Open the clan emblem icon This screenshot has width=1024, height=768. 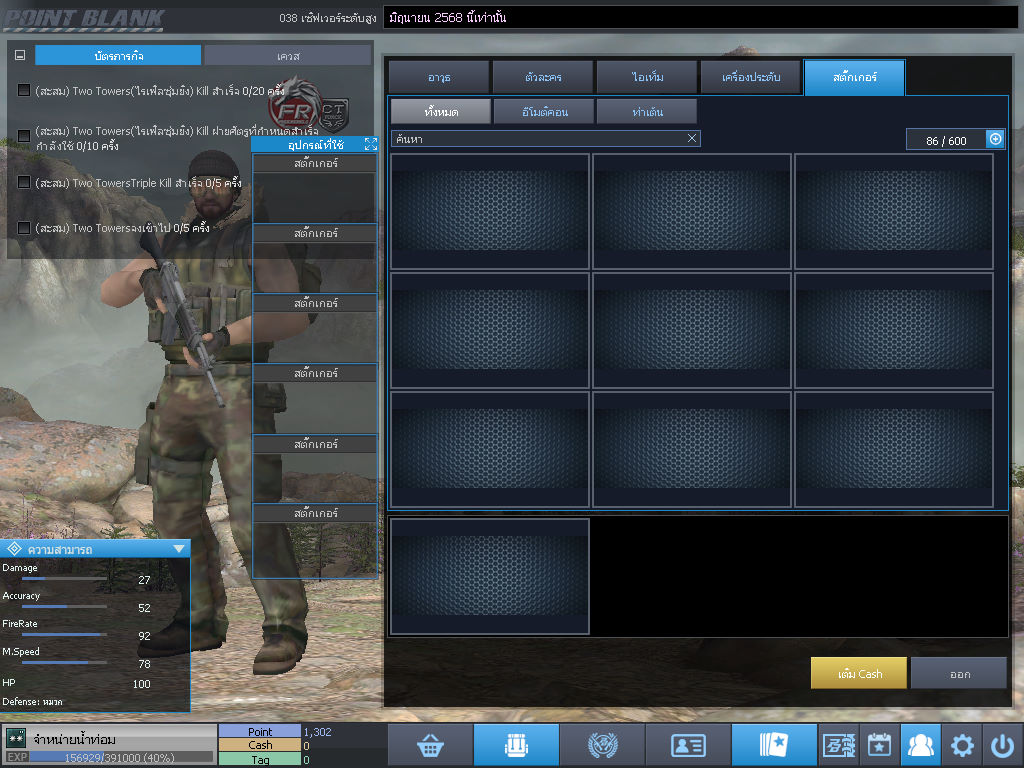[x=602, y=744]
